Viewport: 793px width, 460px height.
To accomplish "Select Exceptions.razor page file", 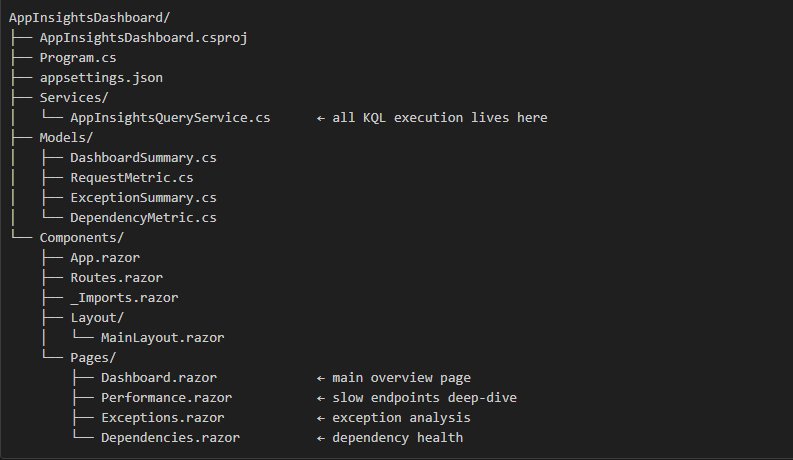I will (x=162, y=417).
